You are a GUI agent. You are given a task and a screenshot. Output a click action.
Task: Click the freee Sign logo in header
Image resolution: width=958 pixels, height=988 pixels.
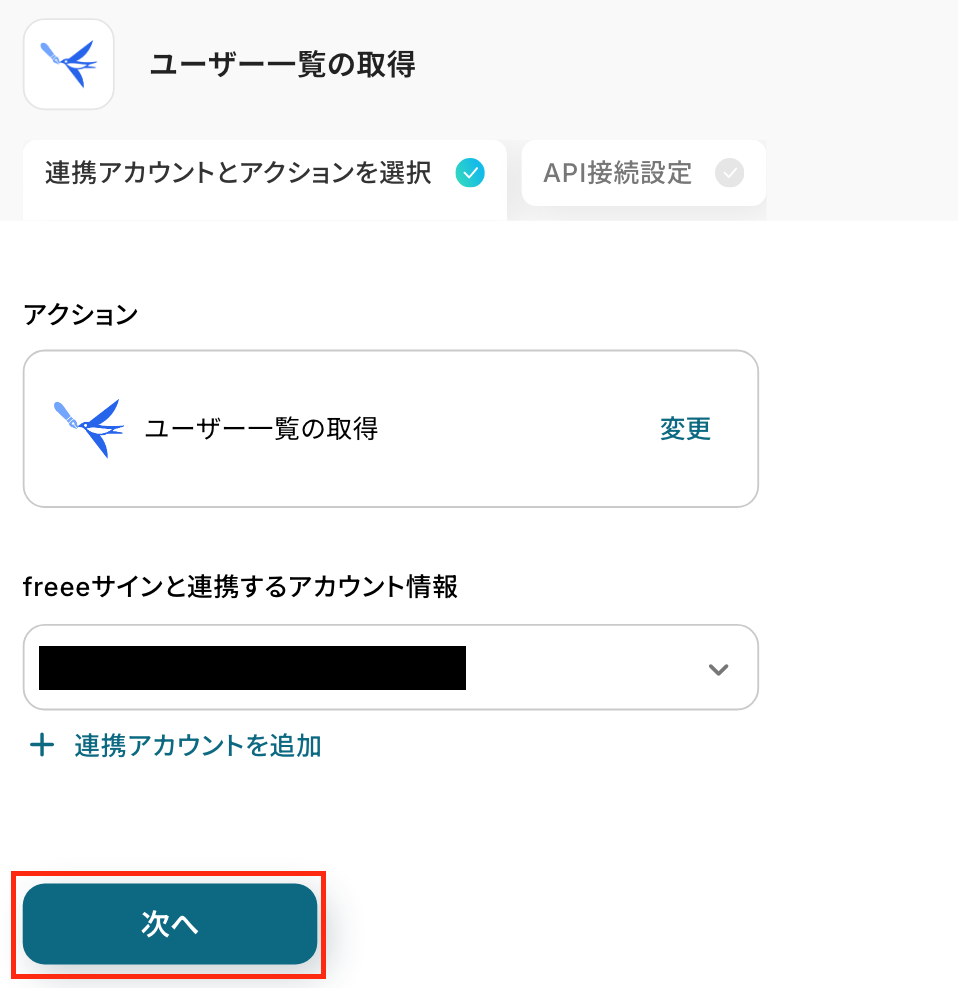pyautogui.click(x=68, y=63)
